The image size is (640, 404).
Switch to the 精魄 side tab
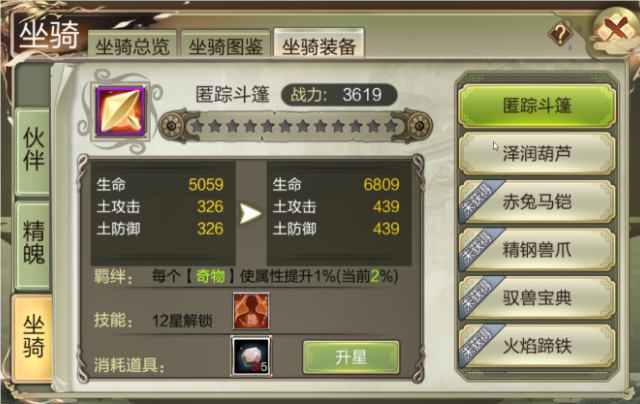[x=33, y=244]
